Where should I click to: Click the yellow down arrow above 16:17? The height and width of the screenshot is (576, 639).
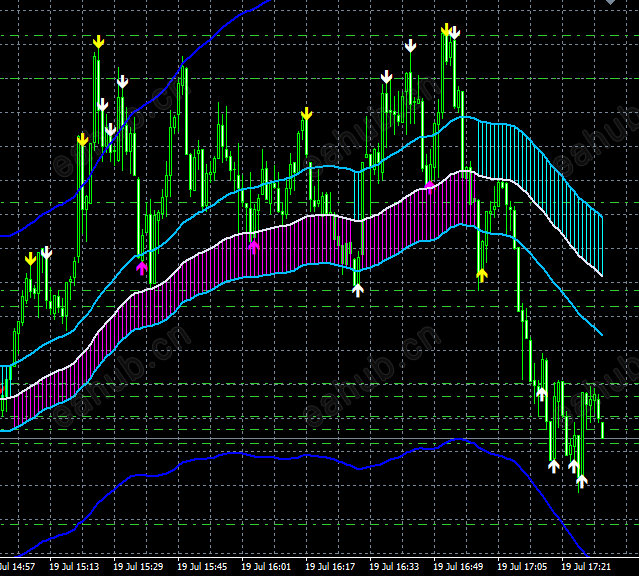(306, 114)
